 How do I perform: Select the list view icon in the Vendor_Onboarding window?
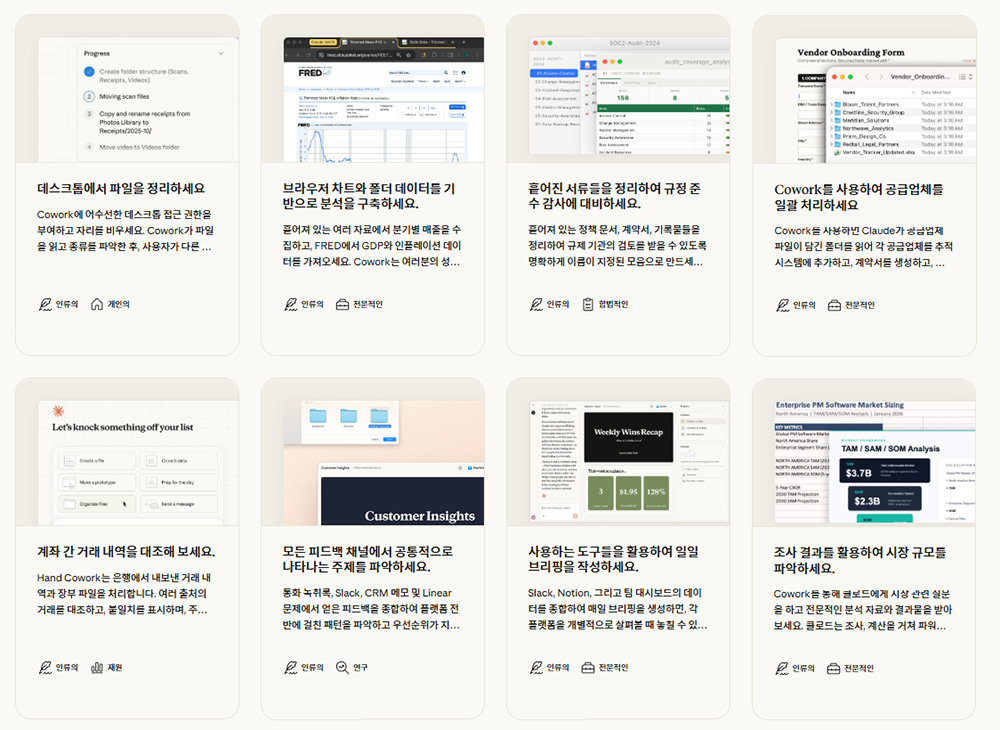click(961, 75)
